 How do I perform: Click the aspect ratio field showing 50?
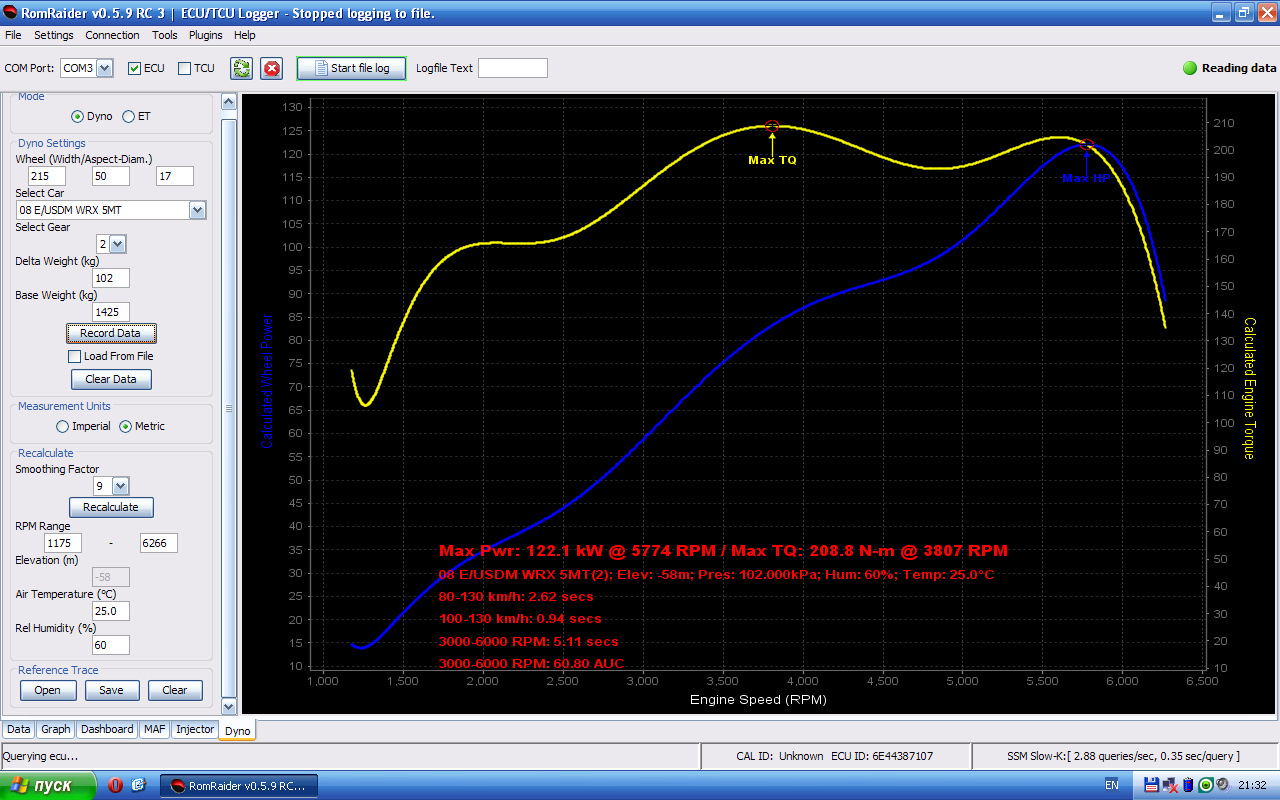(x=111, y=176)
